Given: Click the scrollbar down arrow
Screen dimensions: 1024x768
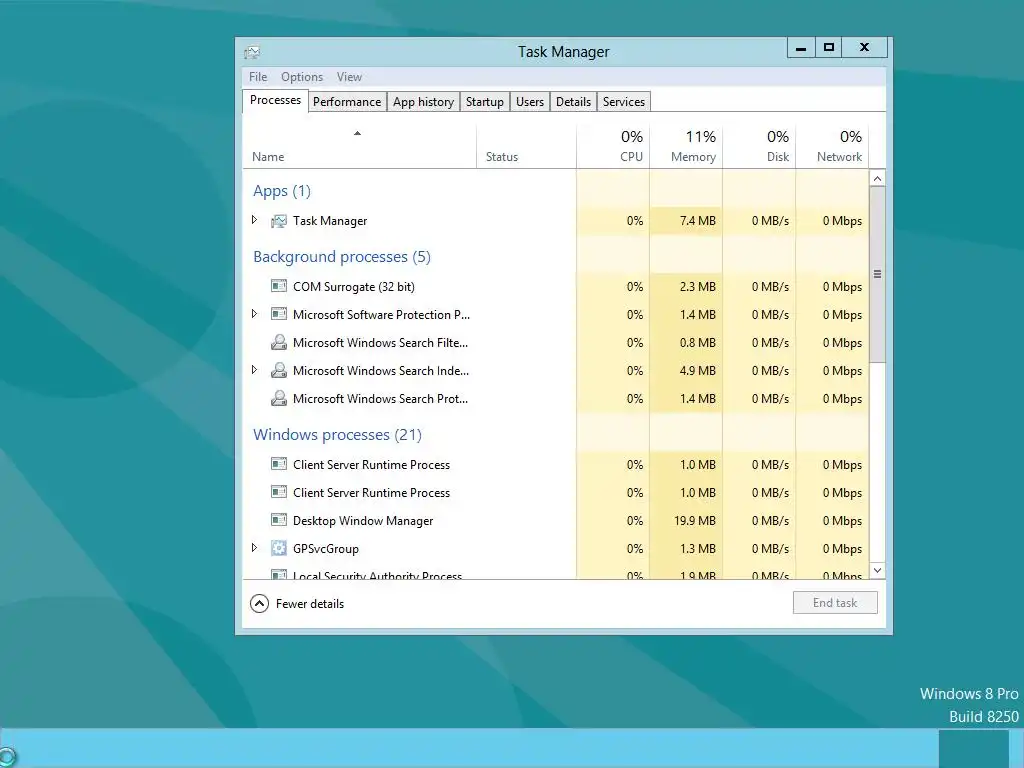Looking at the screenshot, I should (x=878, y=570).
